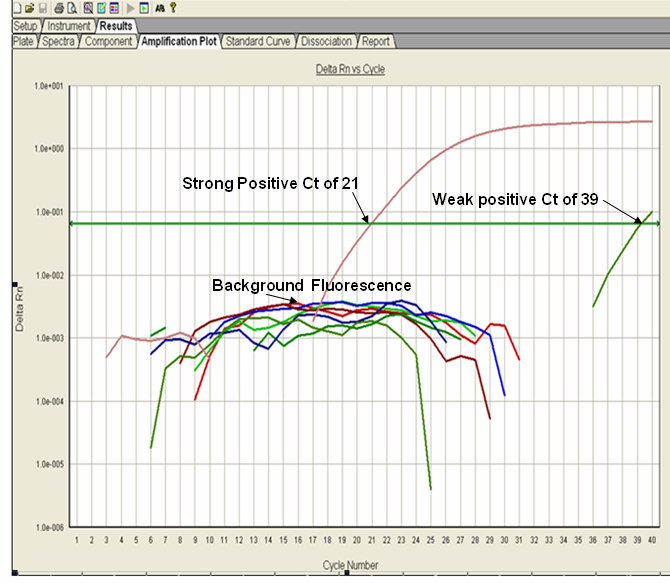The image size is (670, 583).
Task: Select the Results tab
Action: pos(116,26)
